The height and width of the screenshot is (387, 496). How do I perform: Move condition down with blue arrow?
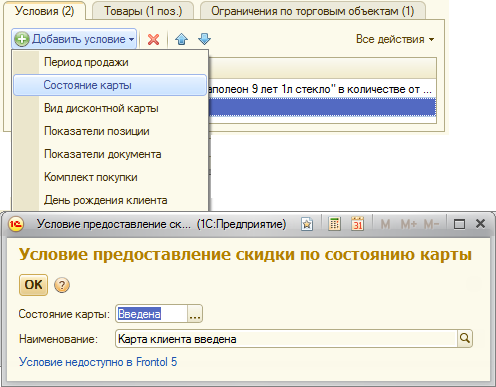[x=204, y=39]
